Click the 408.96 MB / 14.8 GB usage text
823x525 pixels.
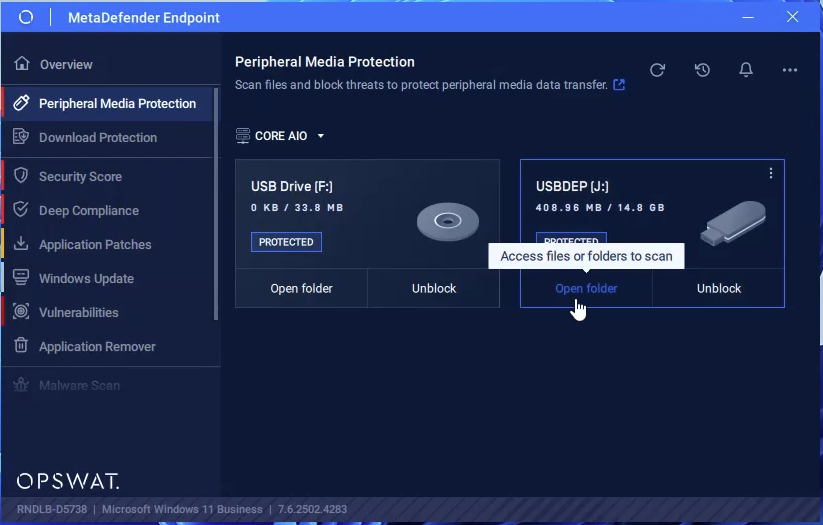(x=600, y=207)
